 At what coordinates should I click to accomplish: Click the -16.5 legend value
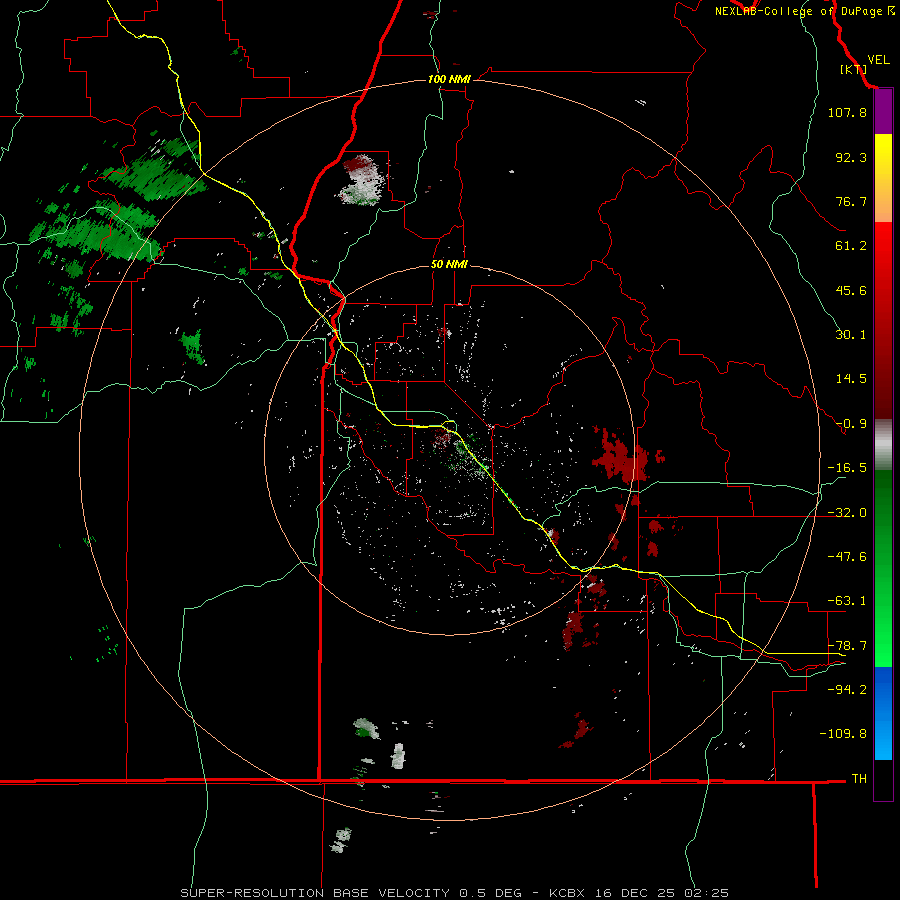coord(847,468)
